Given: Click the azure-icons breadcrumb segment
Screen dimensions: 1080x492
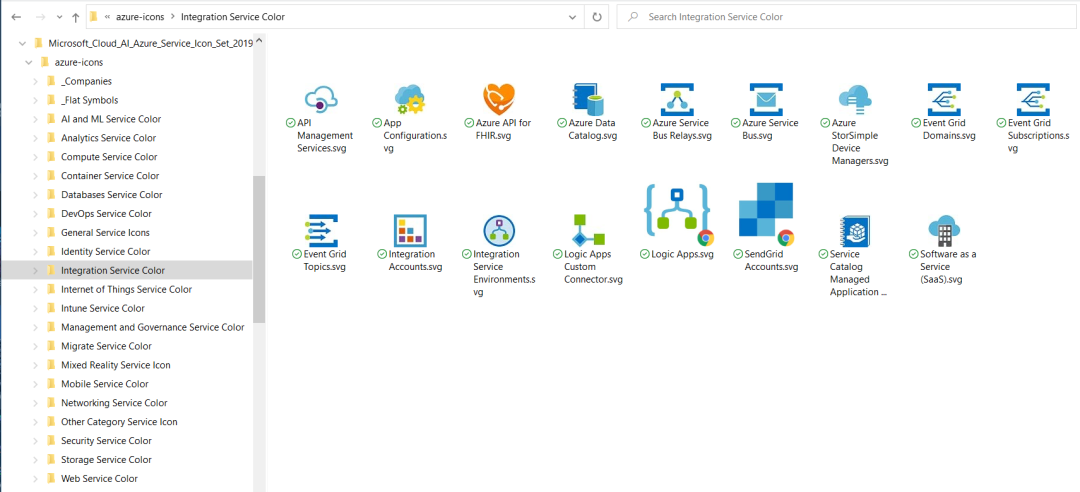Looking at the screenshot, I should (x=139, y=17).
